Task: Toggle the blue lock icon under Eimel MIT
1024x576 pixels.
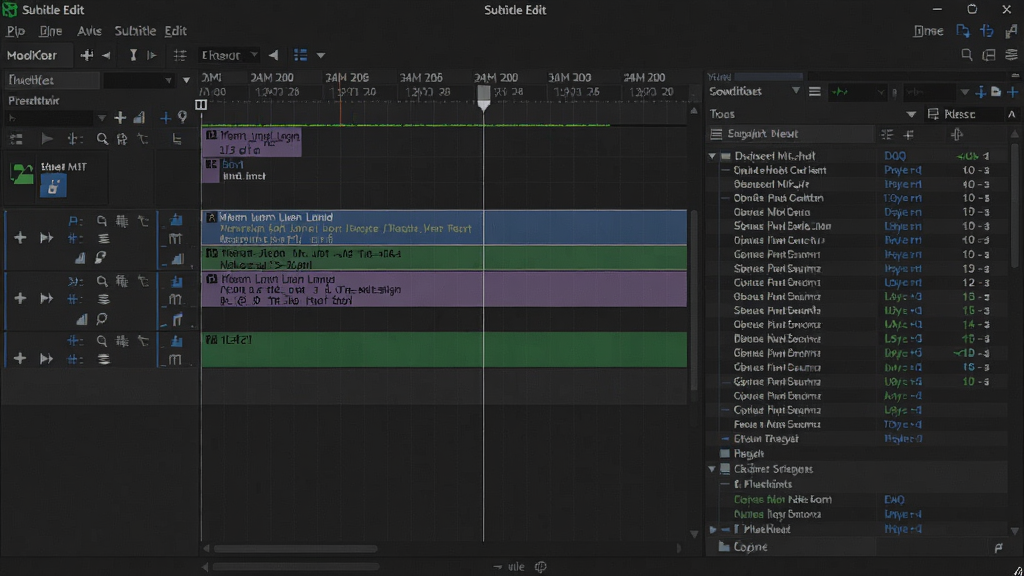Action: click(x=53, y=187)
